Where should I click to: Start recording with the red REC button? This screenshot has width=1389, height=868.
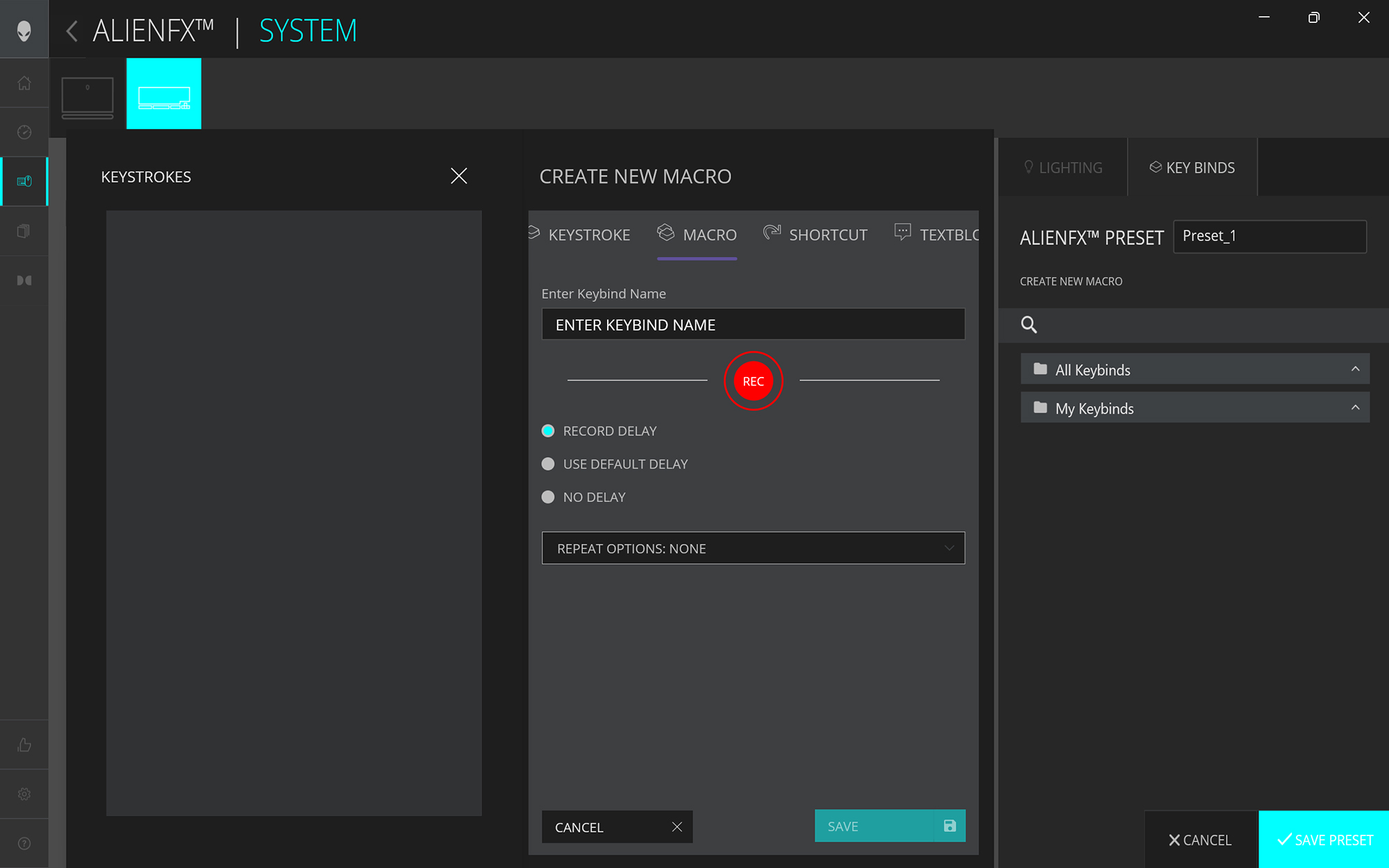[x=754, y=381]
